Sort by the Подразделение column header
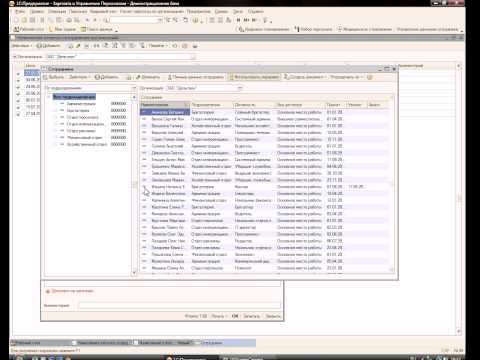This screenshot has width=480, height=360. tap(211, 105)
